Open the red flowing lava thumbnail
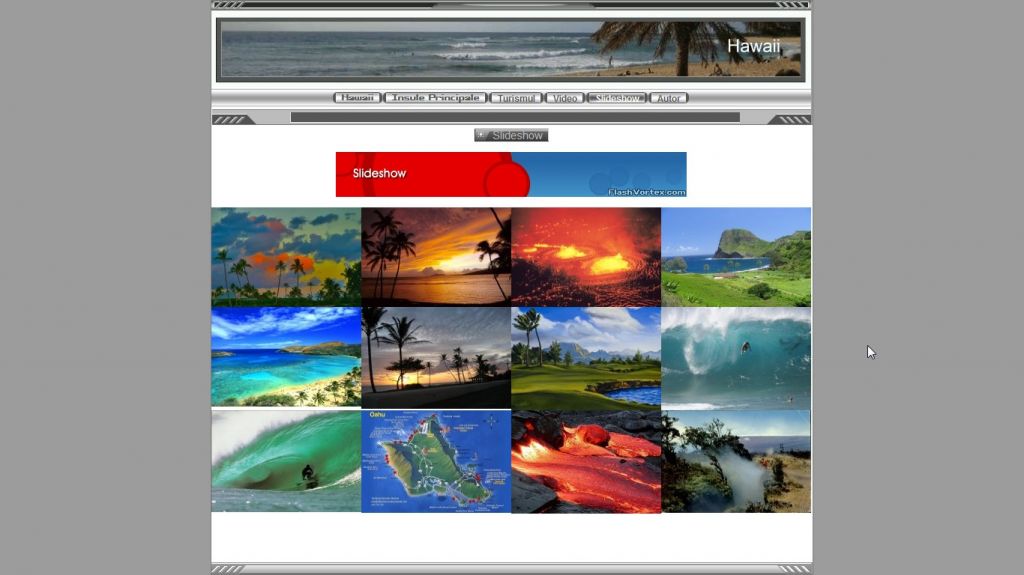 point(586,461)
